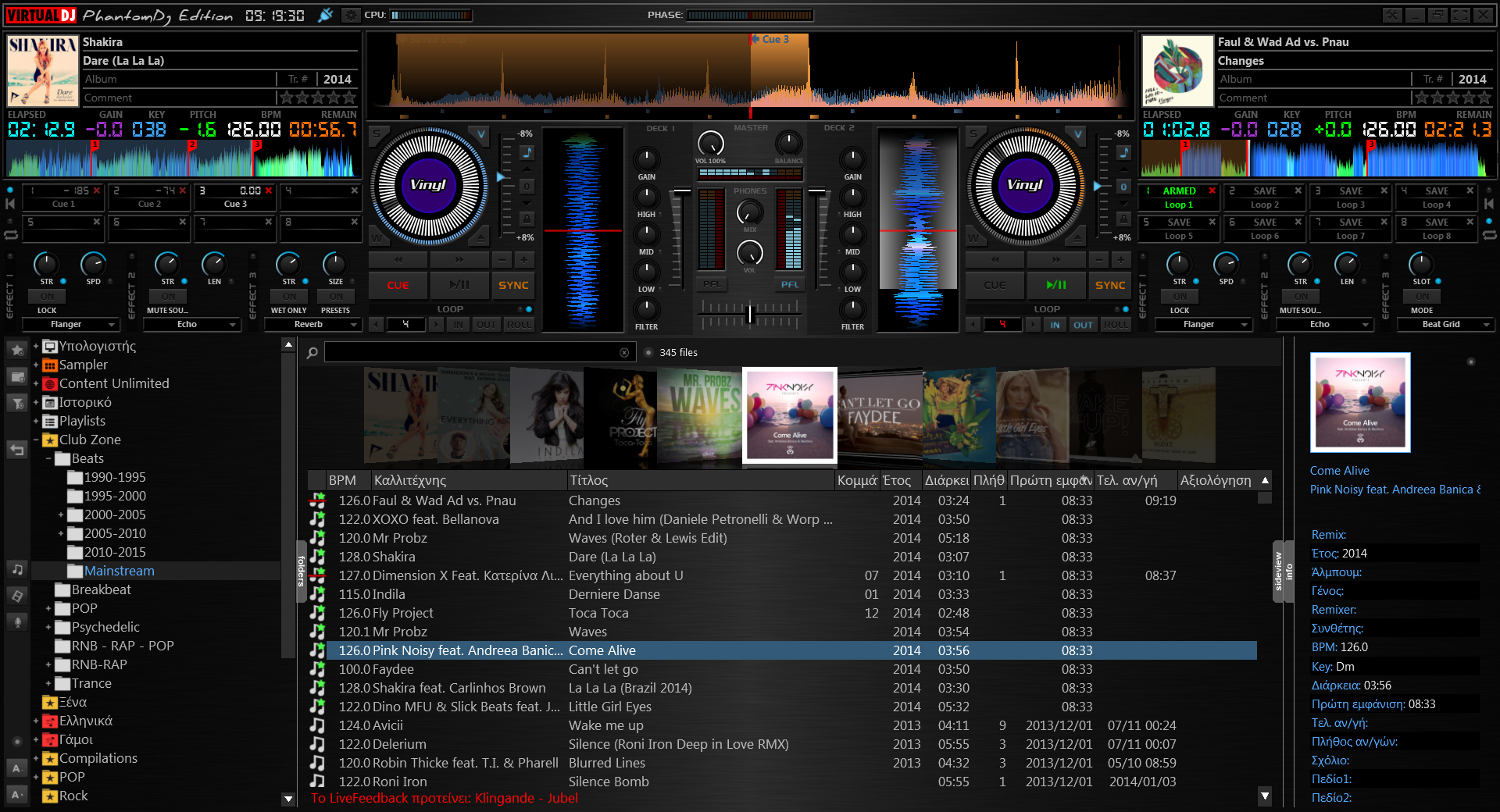Turn on Flanger effect 1 on deck 2
This screenshot has height=812, width=1500.
click(1180, 297)
